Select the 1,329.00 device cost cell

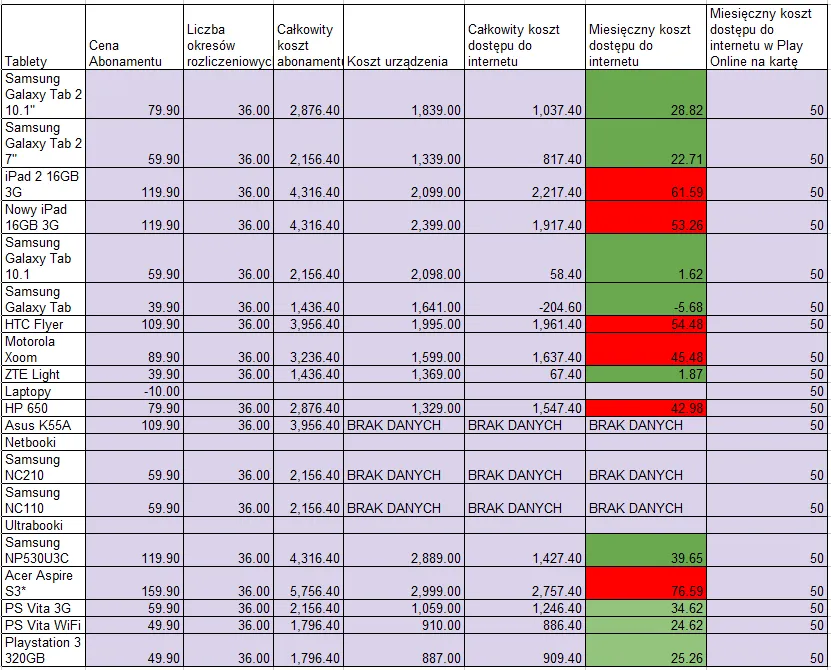404,408
